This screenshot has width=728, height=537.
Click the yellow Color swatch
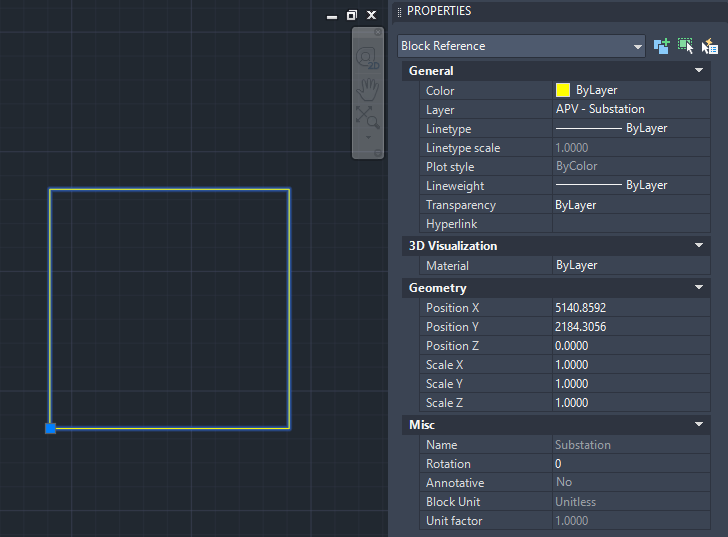pyautogui.click(x=563, y=90)
